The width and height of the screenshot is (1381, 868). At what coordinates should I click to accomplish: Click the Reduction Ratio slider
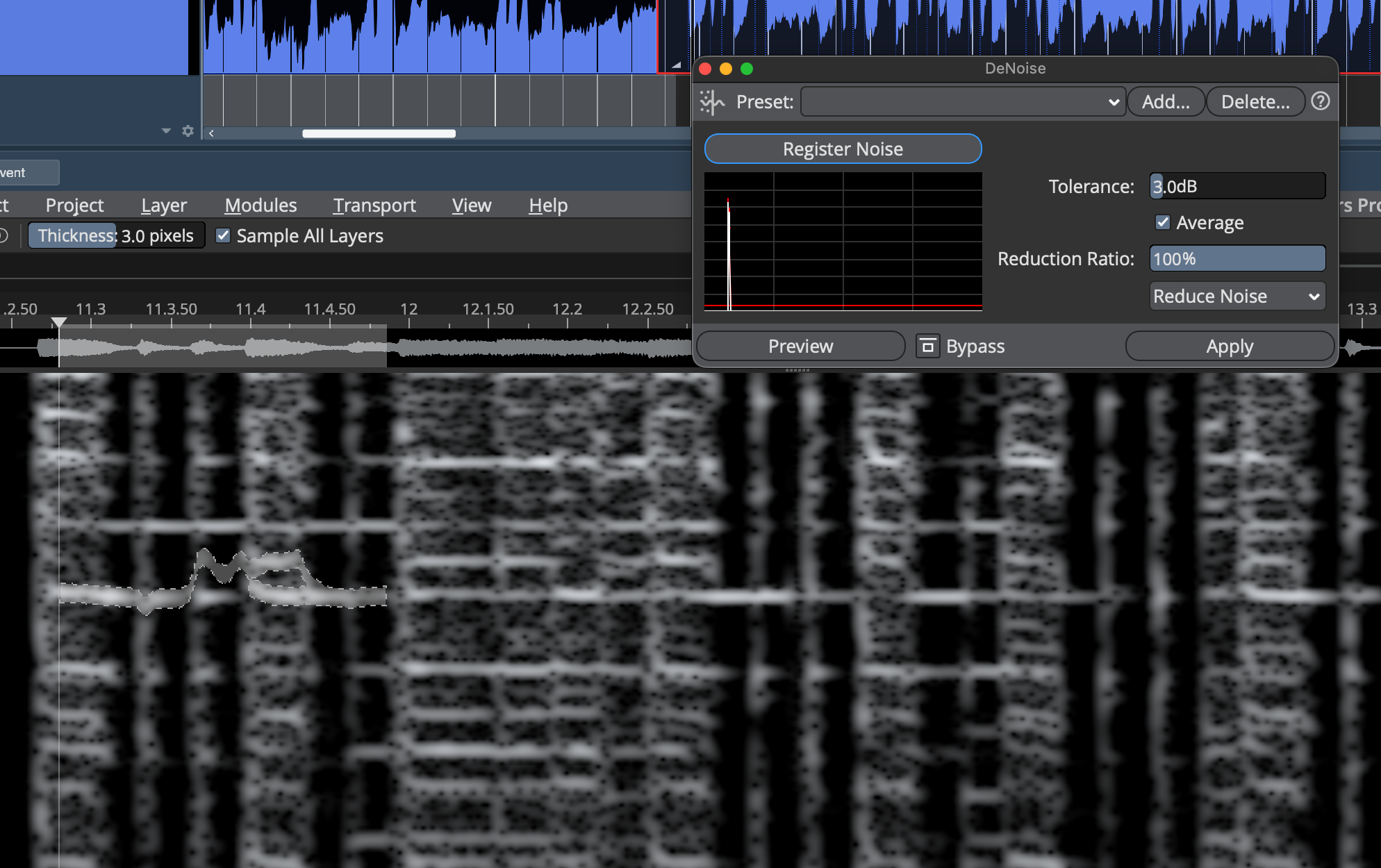click(x=1237, y=259)
